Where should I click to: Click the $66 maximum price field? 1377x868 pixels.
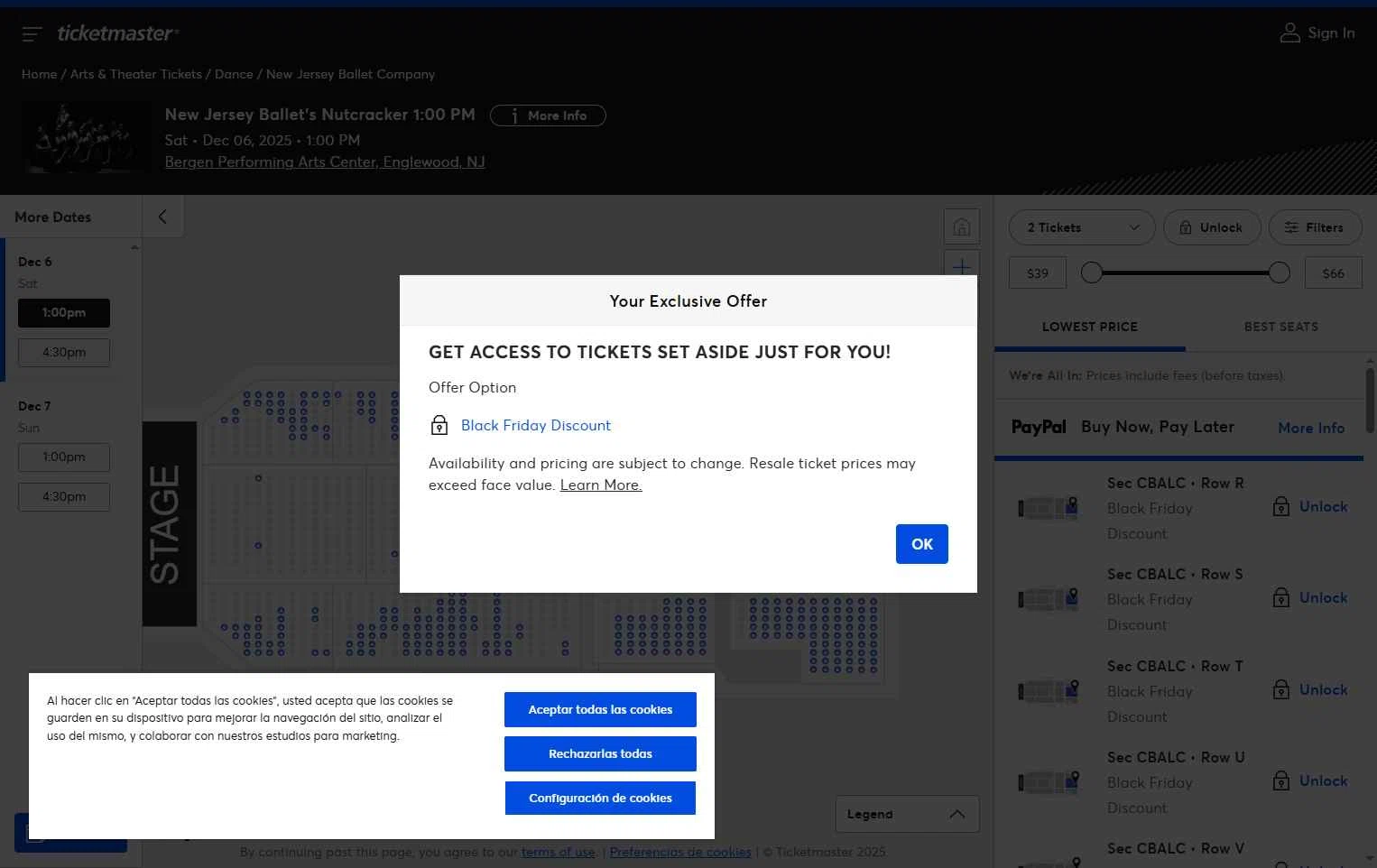click(x=1334, y=272)
